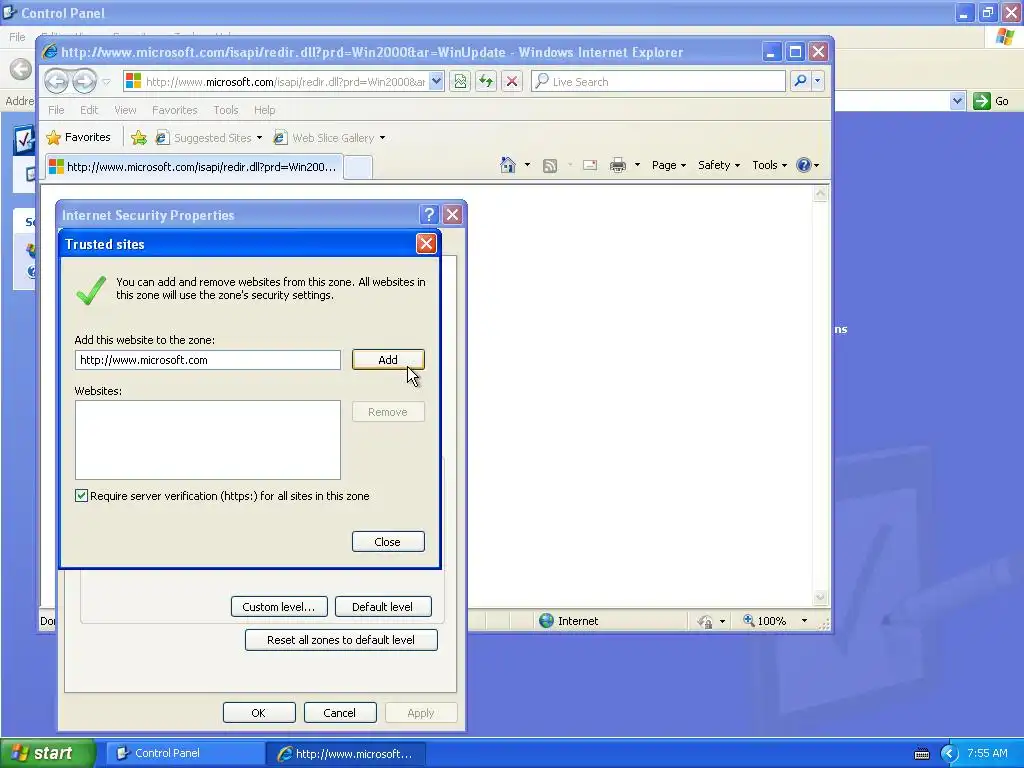The height and width of the screenshot is (768, 1024).
Task: Expand the Web Slice Gallery dropdown
Action: pyautogui.click(x=383, y=138)
